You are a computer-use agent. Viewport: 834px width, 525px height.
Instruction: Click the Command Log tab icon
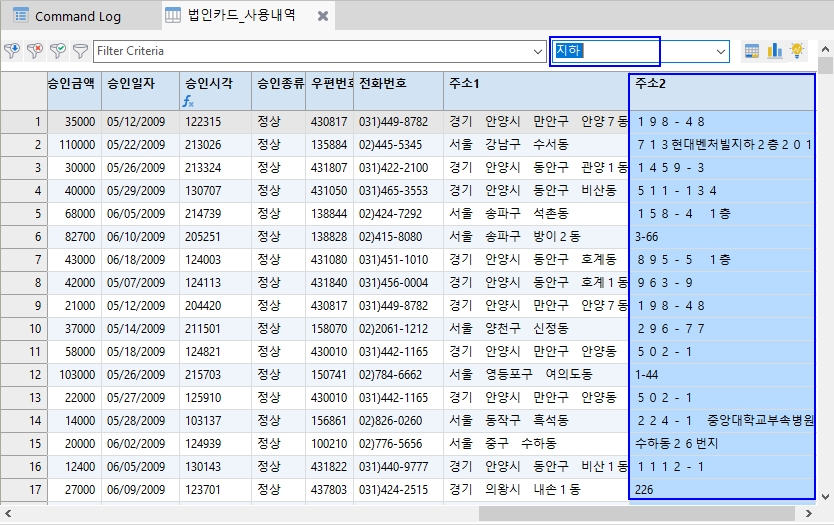tap(21, 15)
